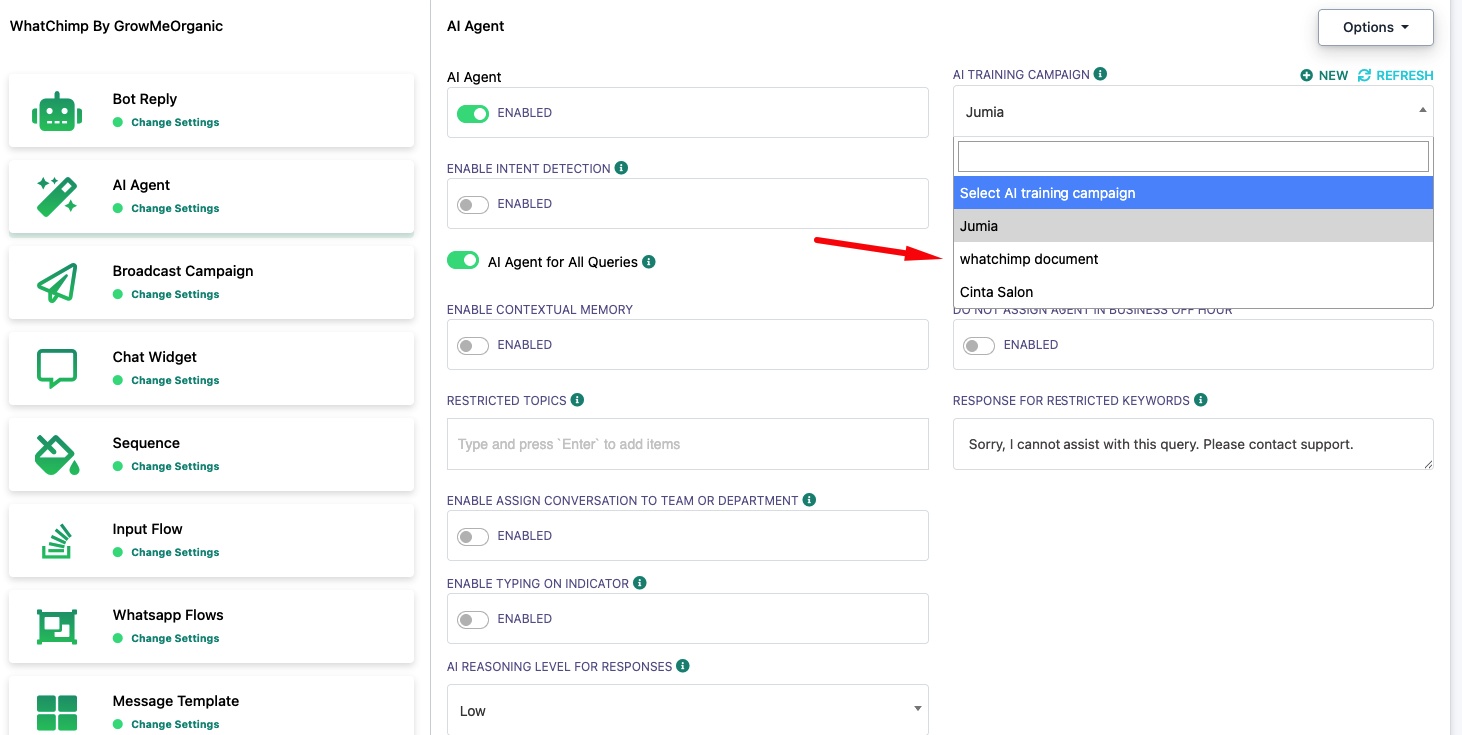Choose 'Select AI training campaign' option
The image size is (1462, 735).
(1193, 193)
